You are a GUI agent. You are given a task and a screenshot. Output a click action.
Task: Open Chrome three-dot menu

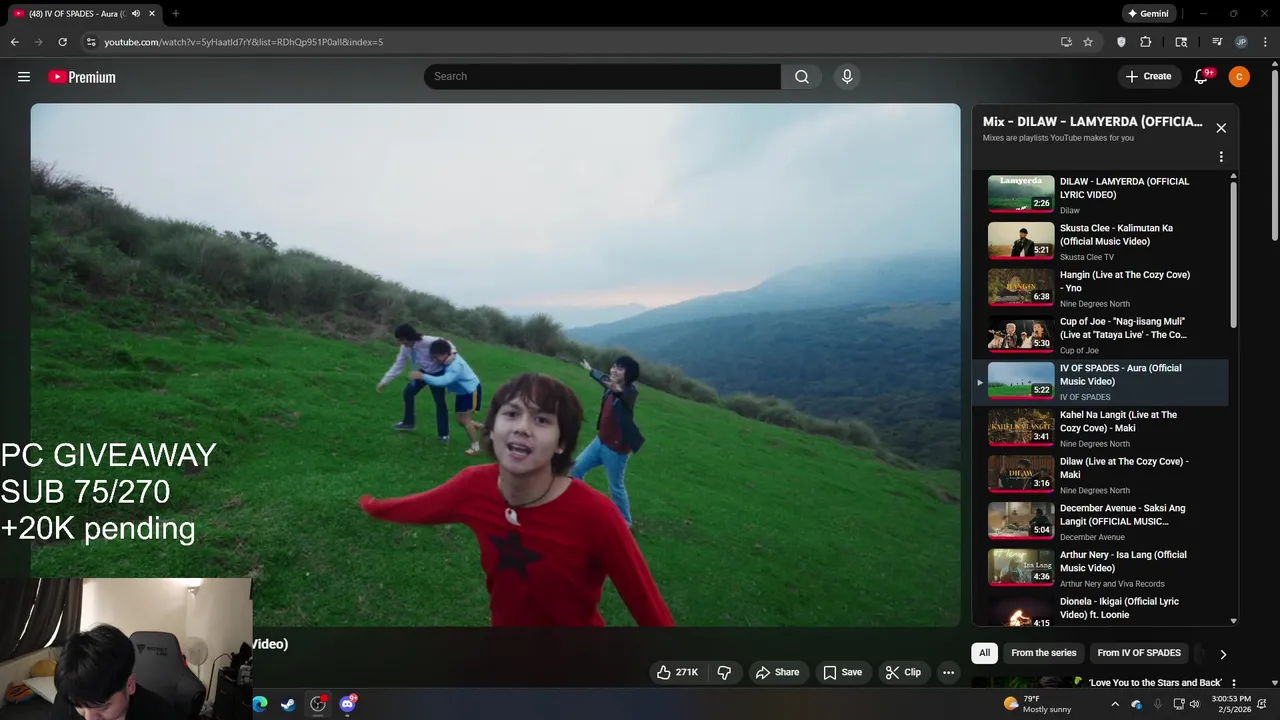[1264, 42]
